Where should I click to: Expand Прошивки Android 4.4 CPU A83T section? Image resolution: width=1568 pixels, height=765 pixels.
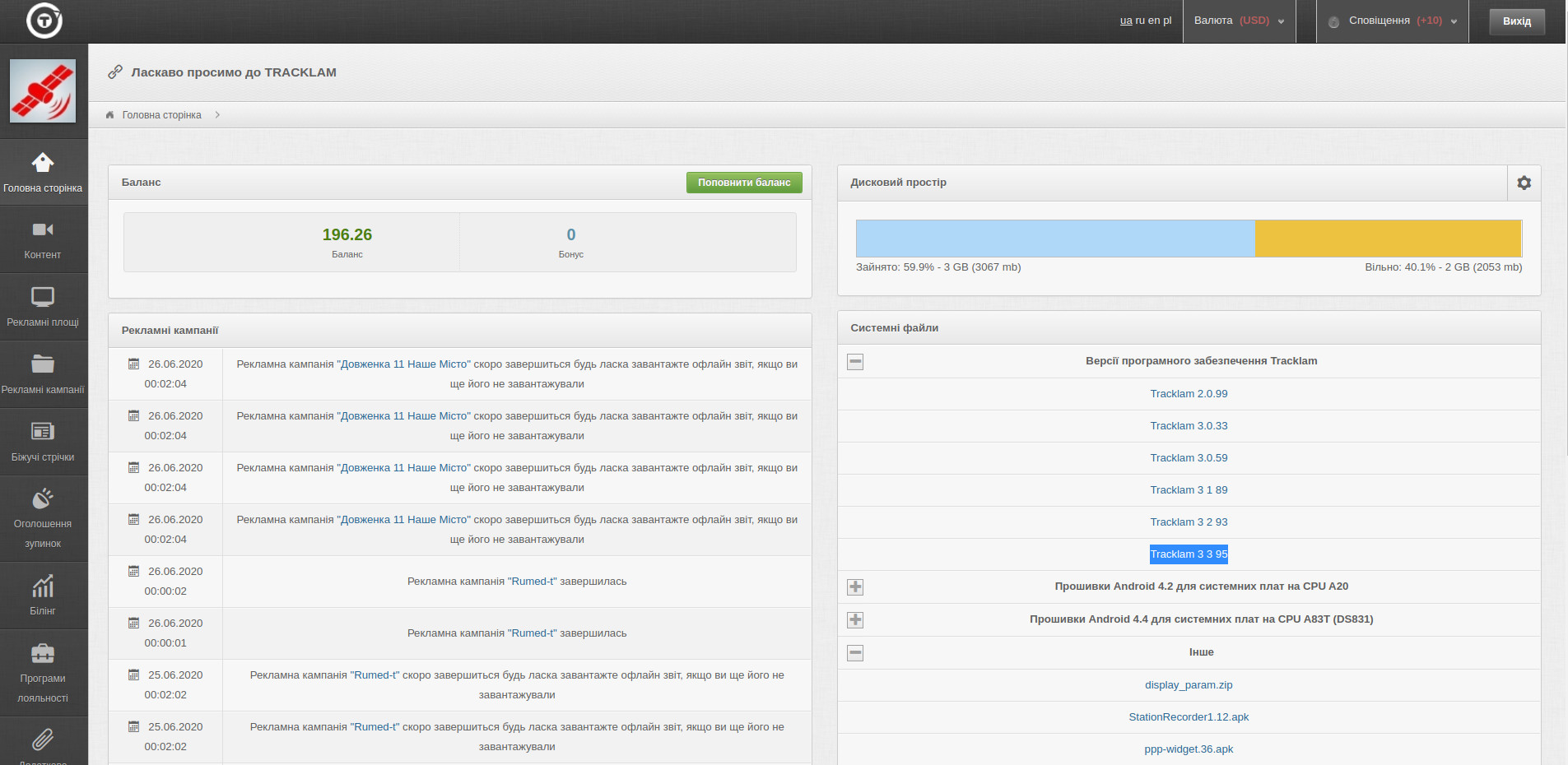(x=855, y=620)
